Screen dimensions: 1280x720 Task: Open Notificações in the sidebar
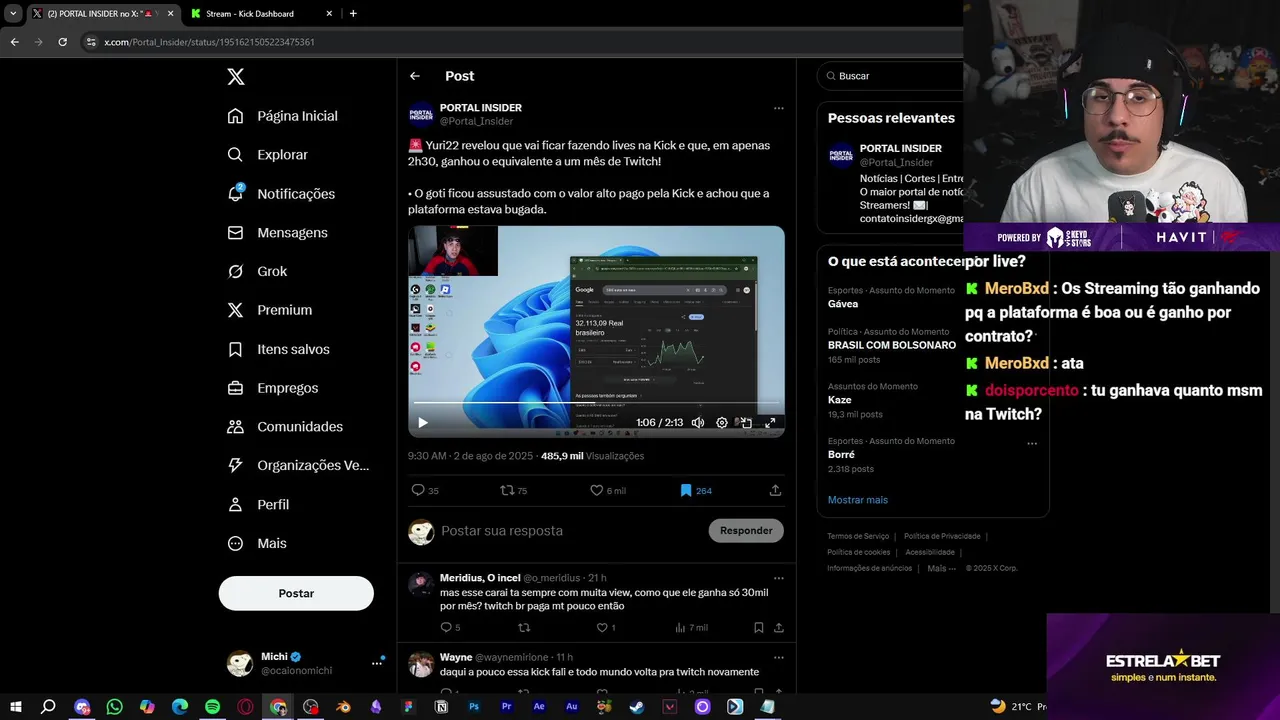point(282,194)
